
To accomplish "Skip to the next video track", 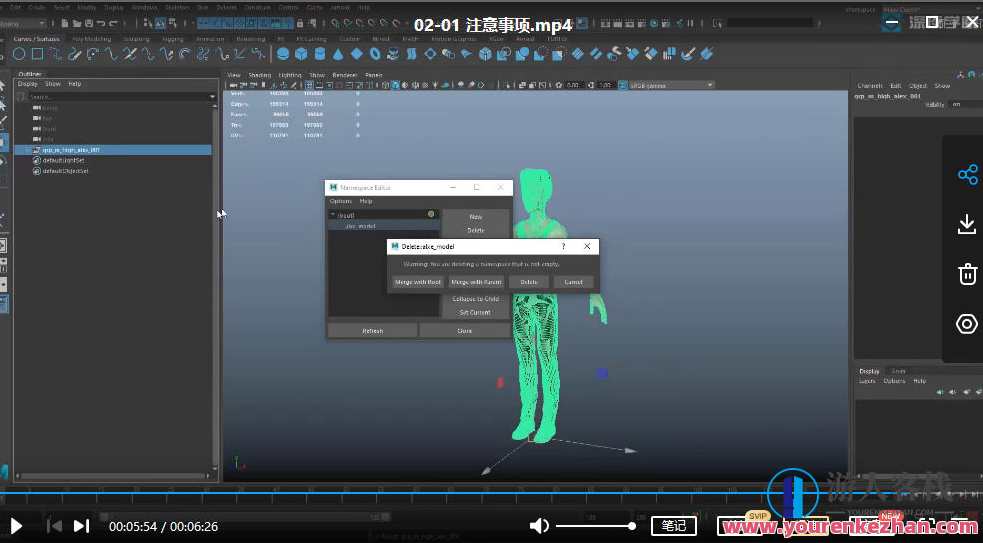I will pos(82,526).
